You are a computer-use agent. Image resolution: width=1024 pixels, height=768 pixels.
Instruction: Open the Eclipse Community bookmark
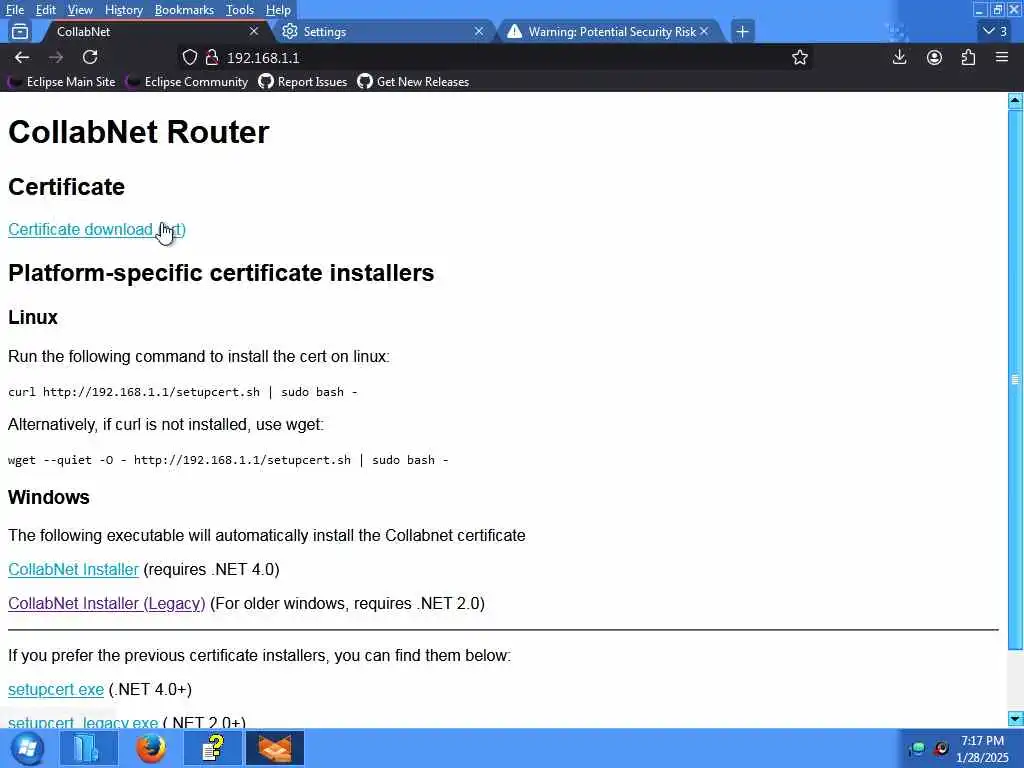tap(187, 82)
